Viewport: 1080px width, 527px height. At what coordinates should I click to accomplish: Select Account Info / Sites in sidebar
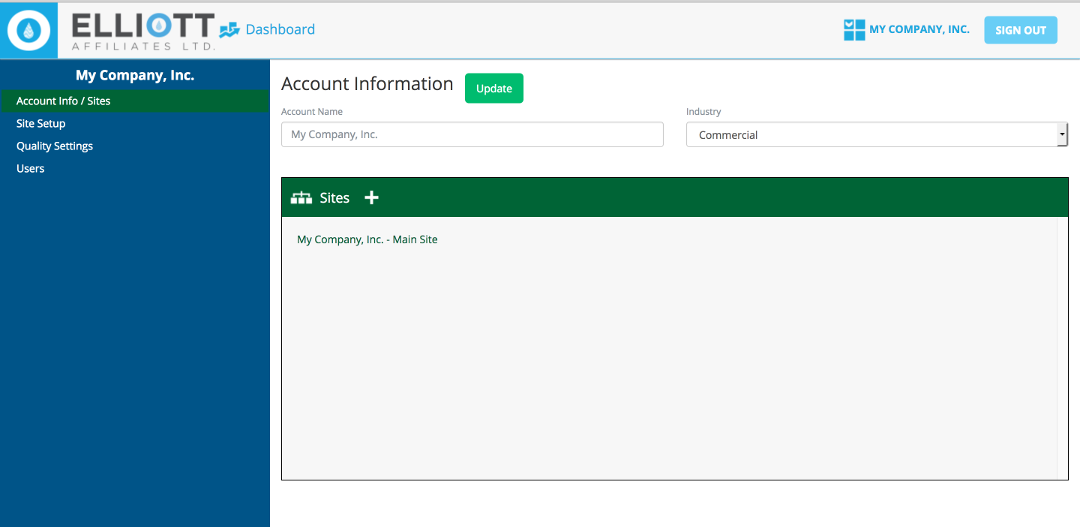click(x=63, y=101)
